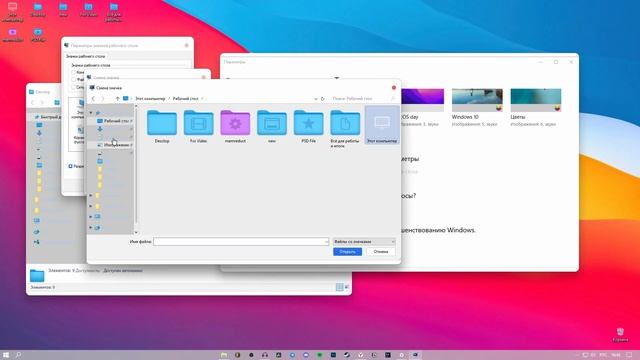
Task: Minimize the 'Параметры' settings window
Action: click(540, 62)
